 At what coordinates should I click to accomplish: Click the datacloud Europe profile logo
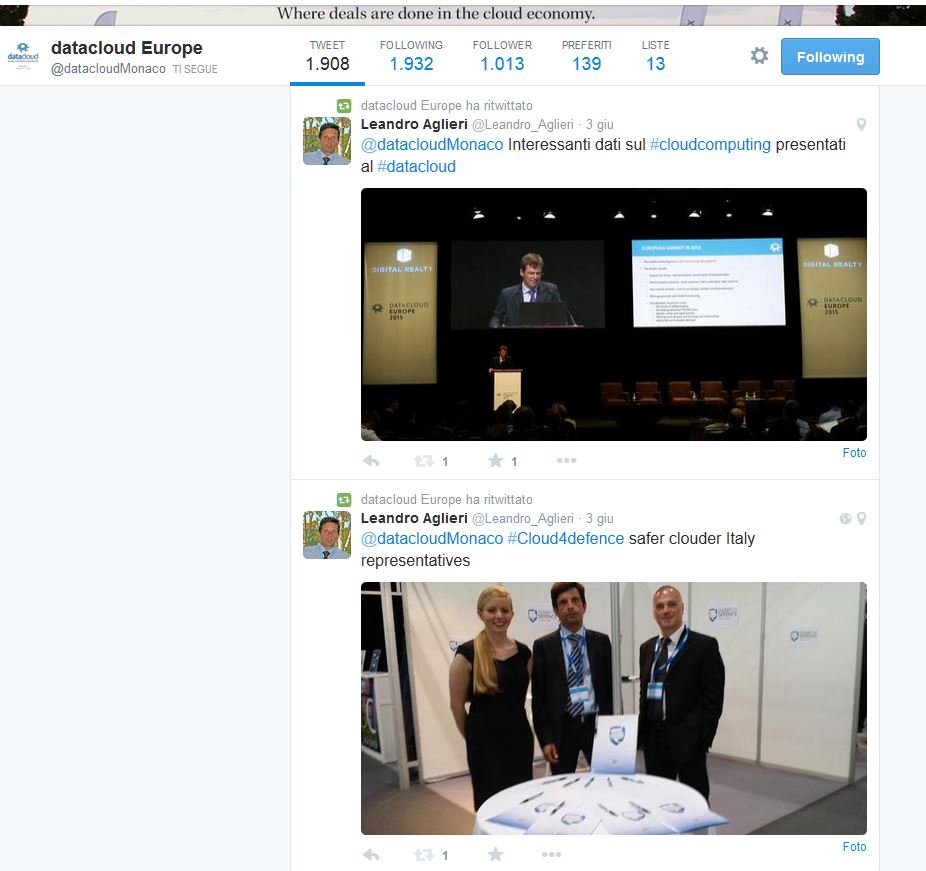click(x=23, y=56)
